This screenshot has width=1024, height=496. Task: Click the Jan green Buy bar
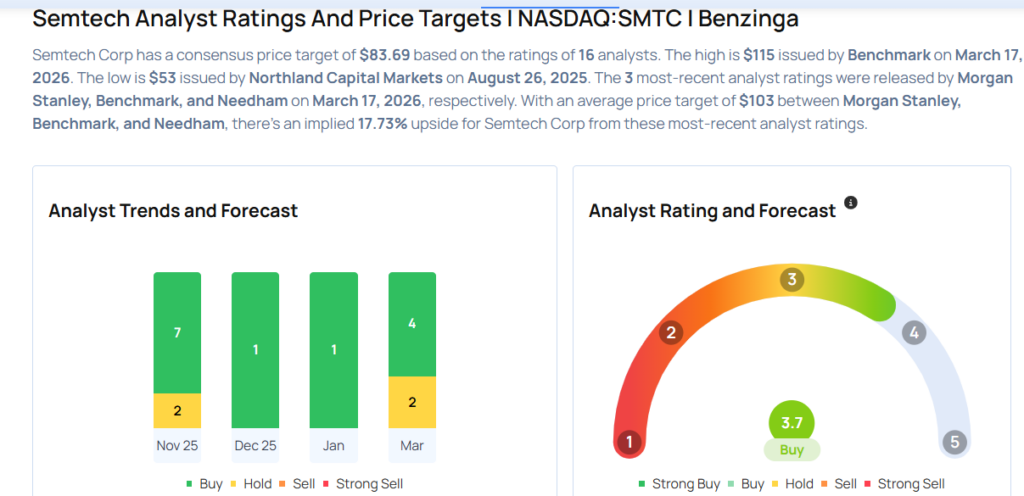tap(333, 350)
